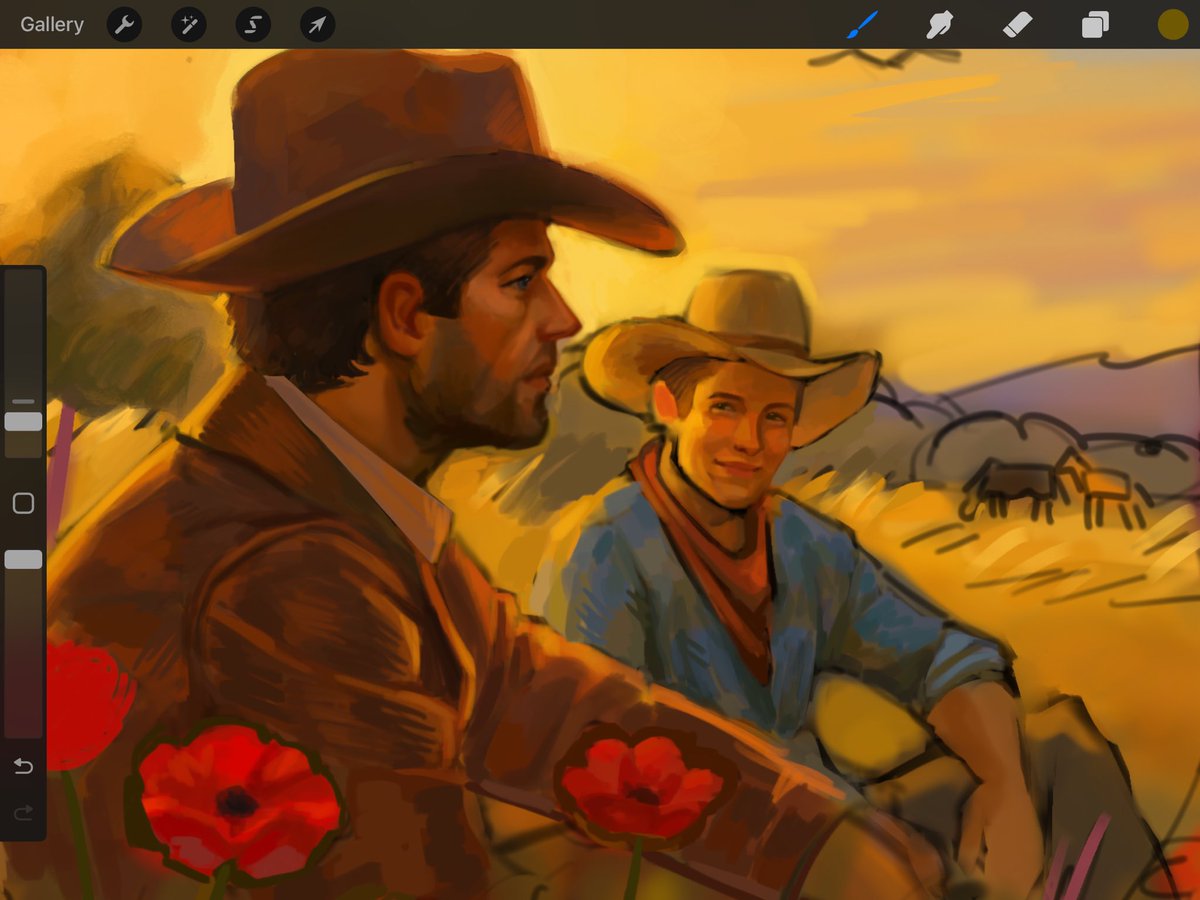1200x900 pixels.
Task: Select the Eraser tool
Action: [1017, 25]
